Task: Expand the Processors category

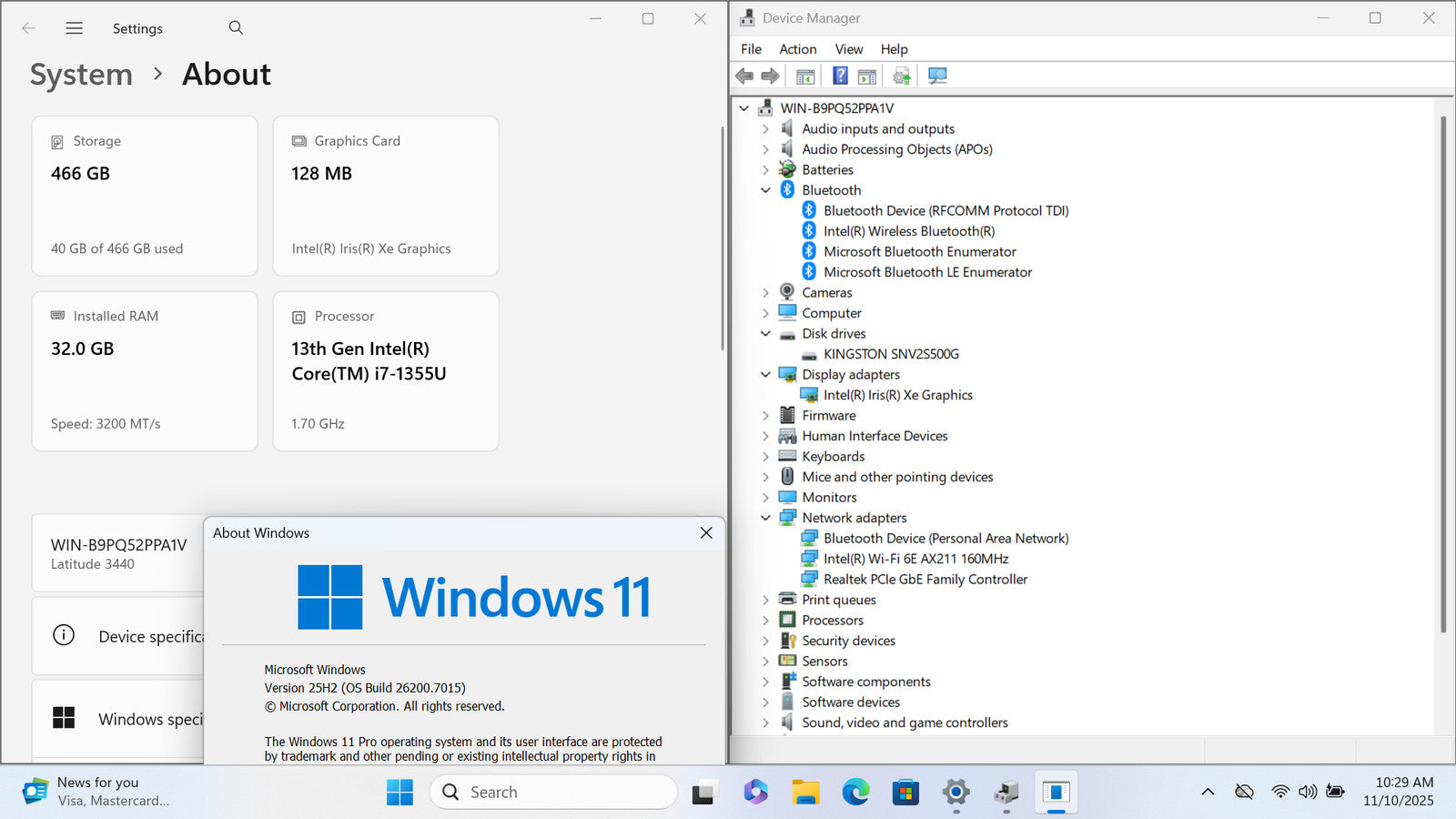Action: click(765, 621)
